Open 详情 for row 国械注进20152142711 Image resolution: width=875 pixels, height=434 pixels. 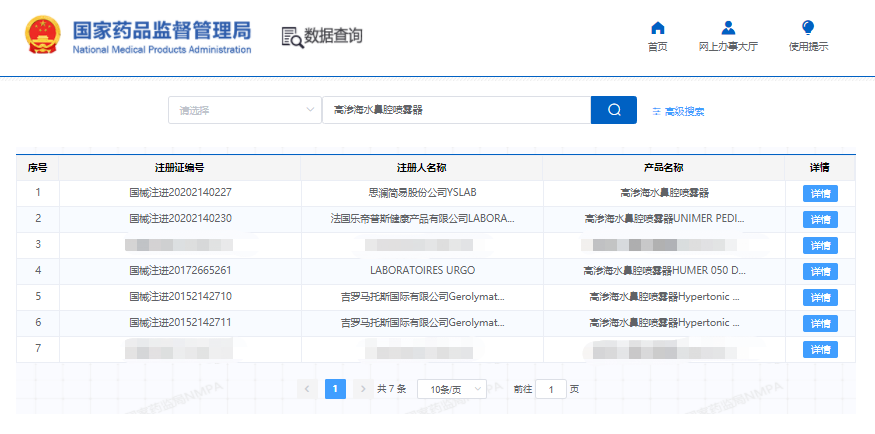[820, 324]
